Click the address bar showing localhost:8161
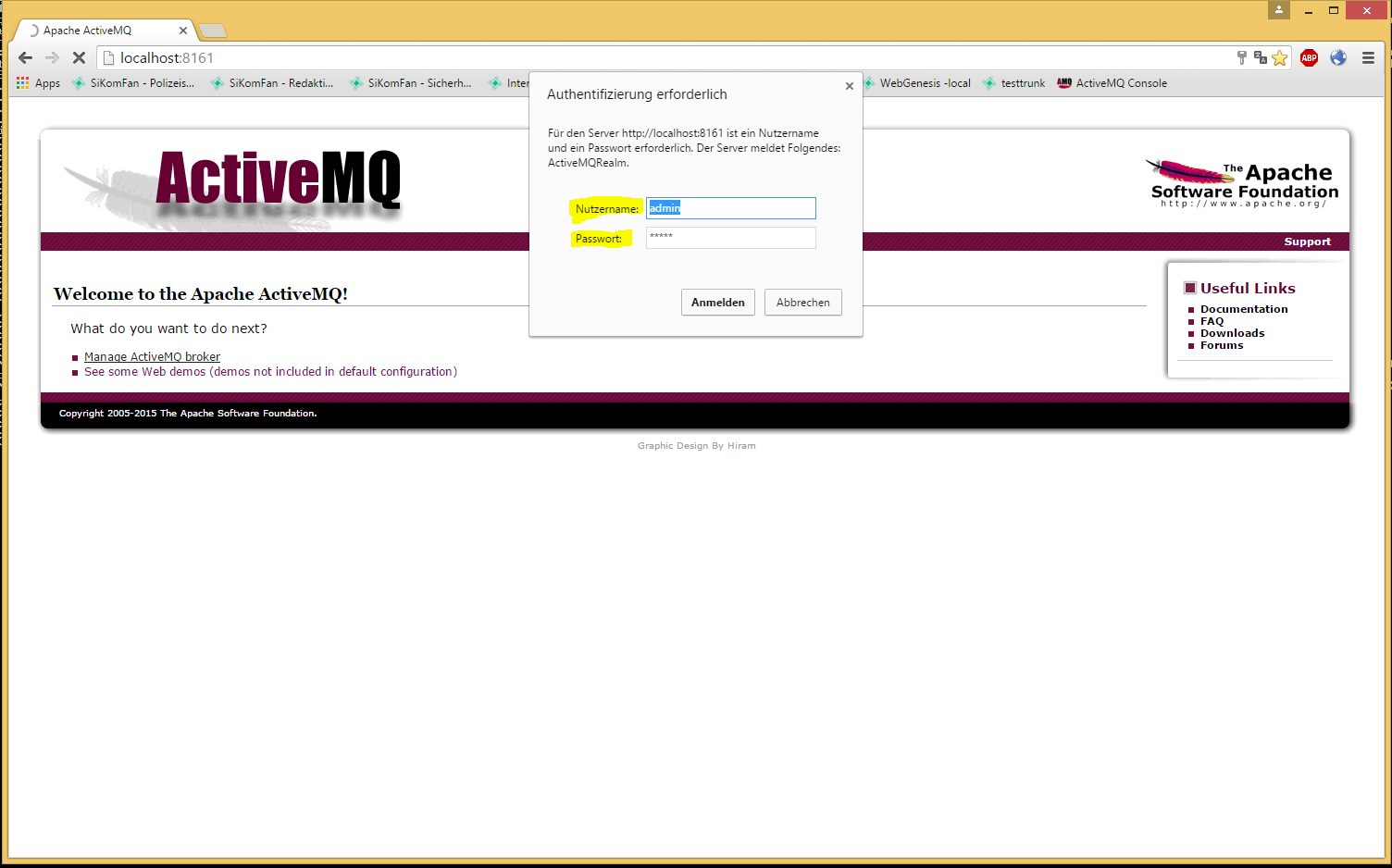This screenshot has width=1392, height=868. pyautogui.click(x=648, y=58)
